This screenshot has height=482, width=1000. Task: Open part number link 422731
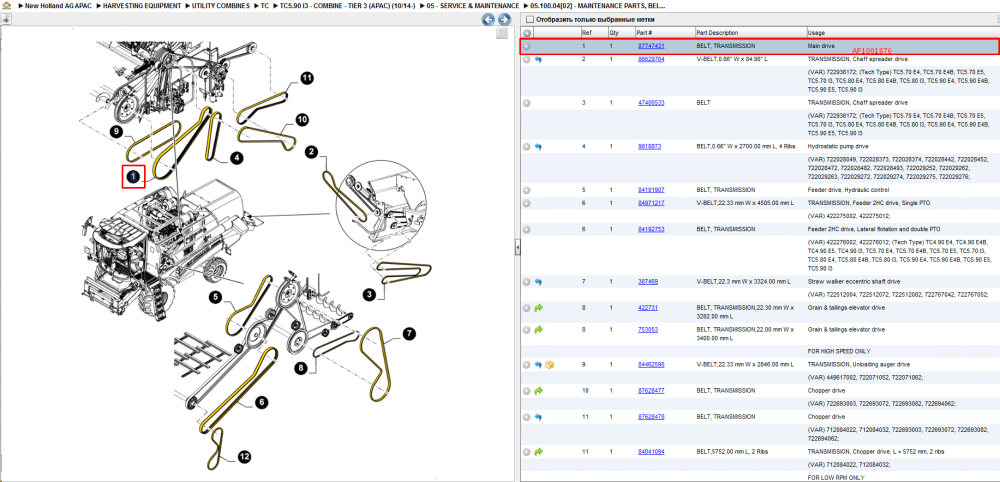pos(648,308)
